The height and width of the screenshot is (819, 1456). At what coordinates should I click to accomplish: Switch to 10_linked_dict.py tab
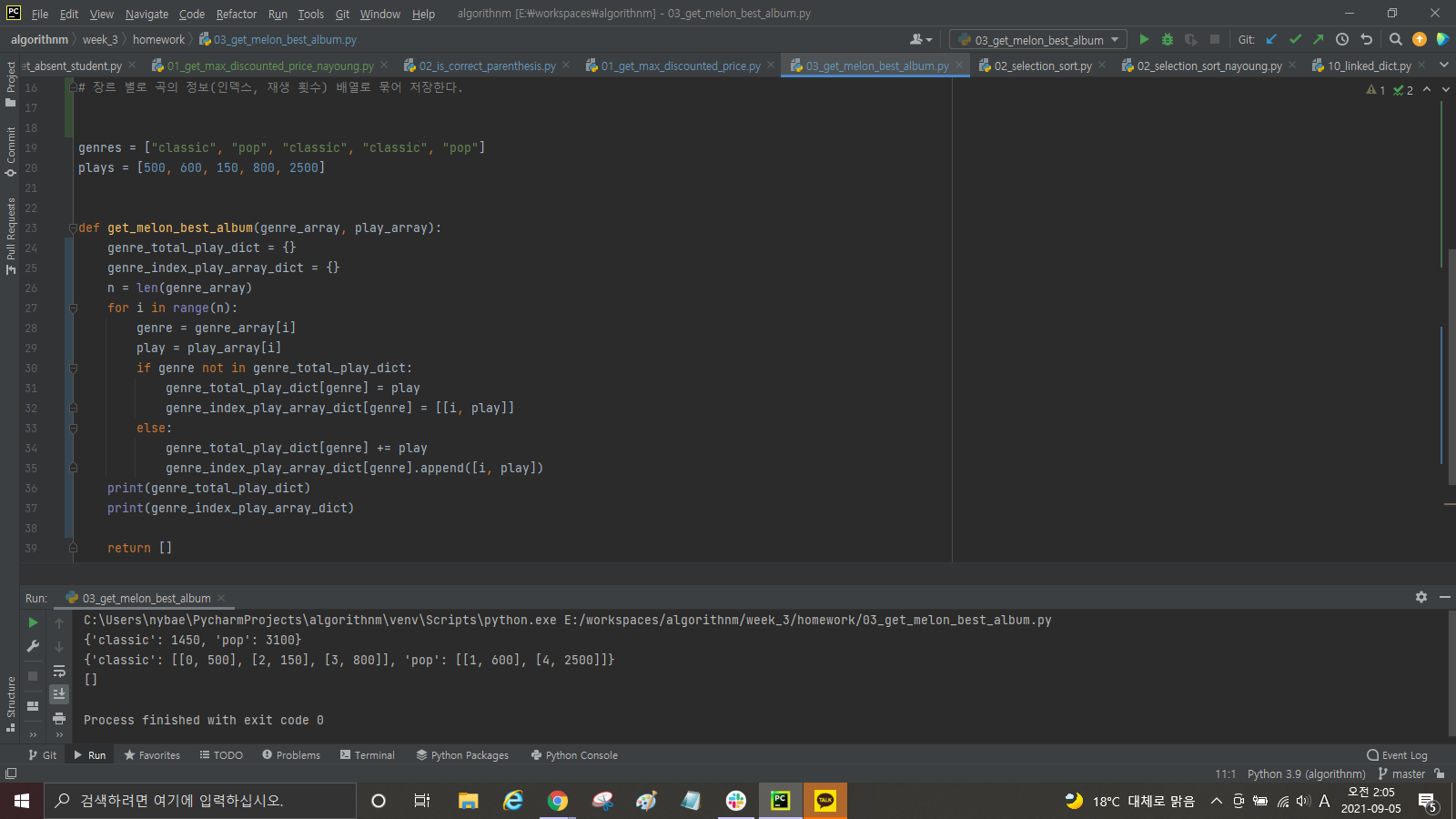tap(1369, 66)
